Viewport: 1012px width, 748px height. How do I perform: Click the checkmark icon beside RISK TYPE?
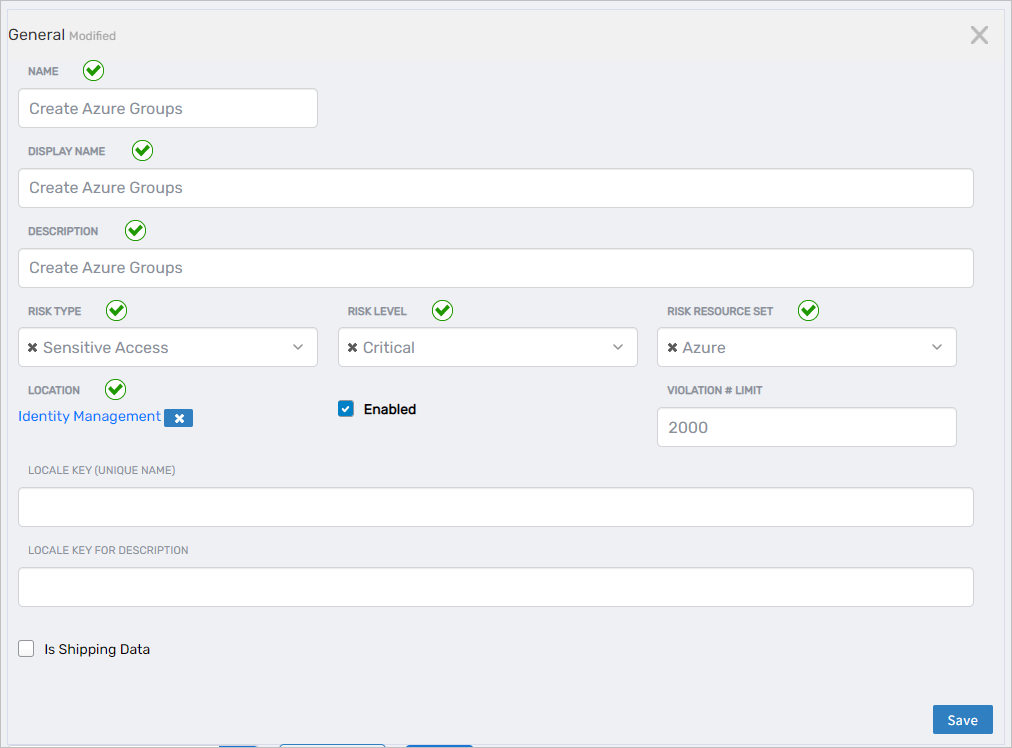click(x=117, y=311)
